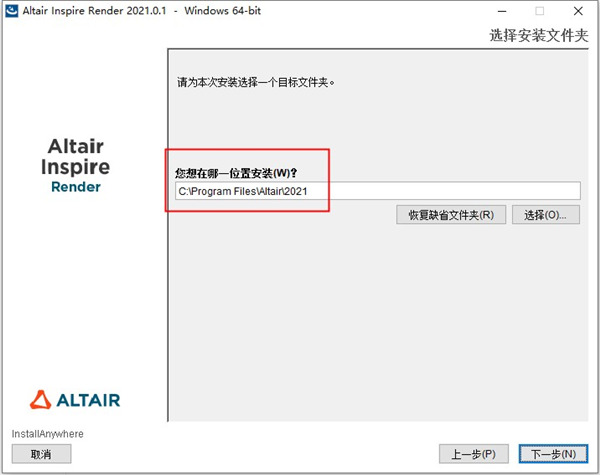Minimize the installer window
600x475 pixels.
[497, 11]
